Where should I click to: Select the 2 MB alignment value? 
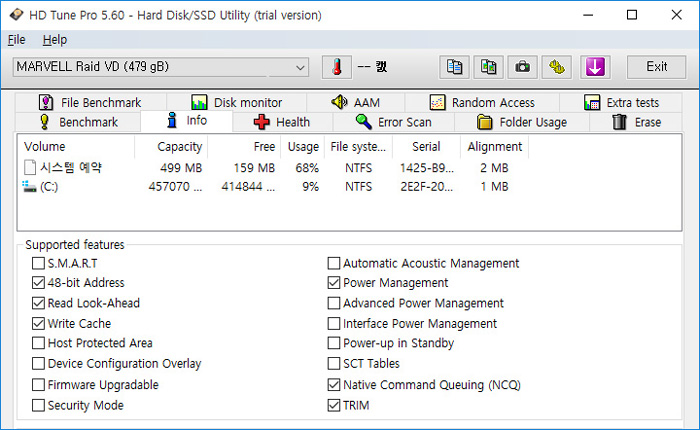tap(494, 168)
